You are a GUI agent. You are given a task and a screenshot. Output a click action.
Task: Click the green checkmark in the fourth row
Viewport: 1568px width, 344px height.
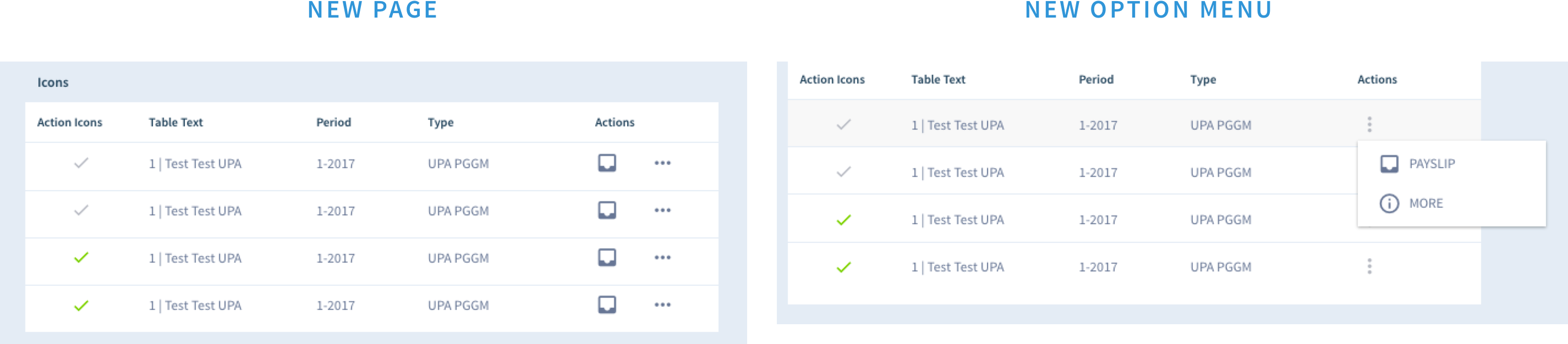click(80, 306)
